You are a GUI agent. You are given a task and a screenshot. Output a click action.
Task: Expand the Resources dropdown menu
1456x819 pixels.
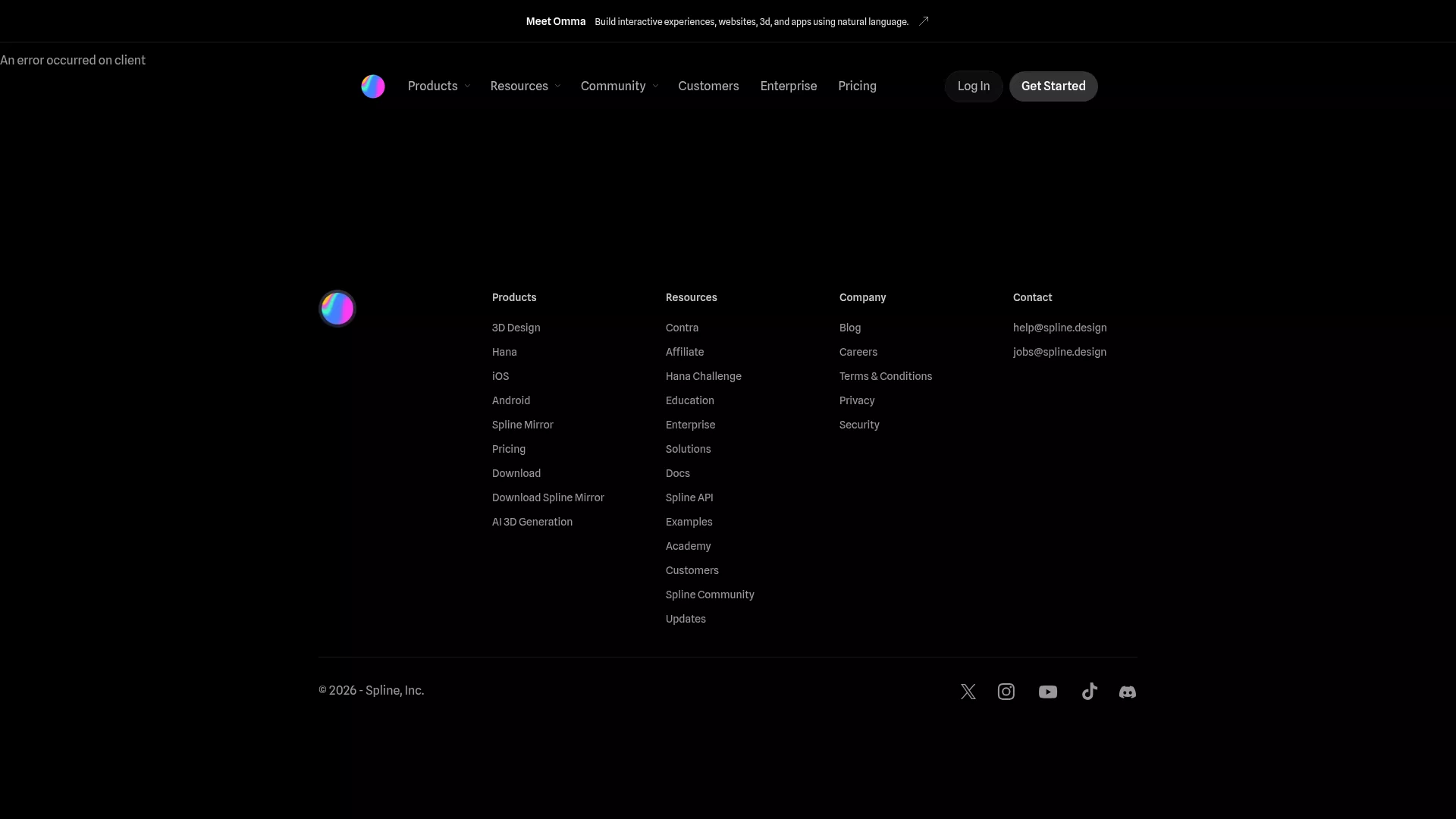(526, 86)
